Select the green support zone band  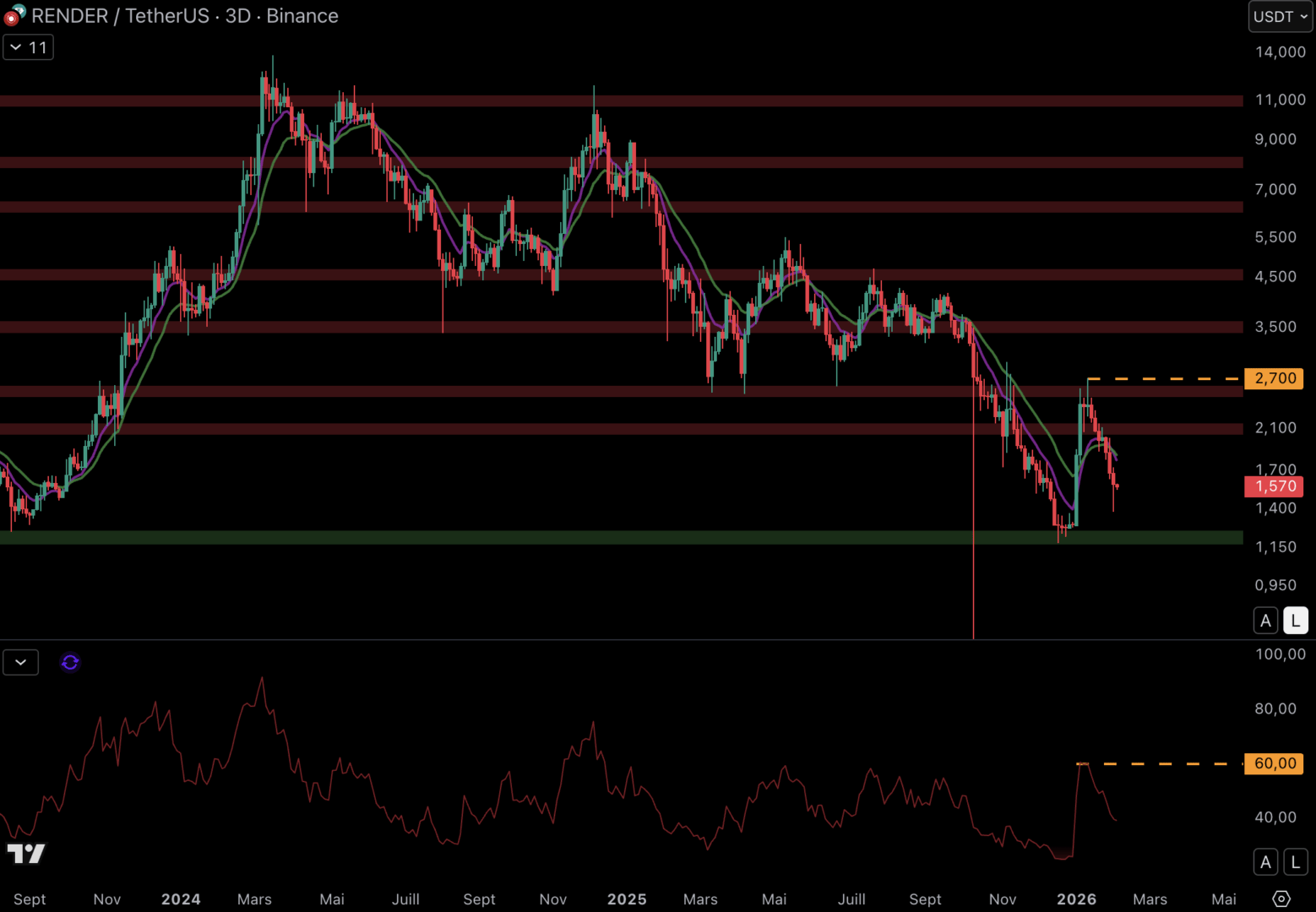click(x=622, y=537)
